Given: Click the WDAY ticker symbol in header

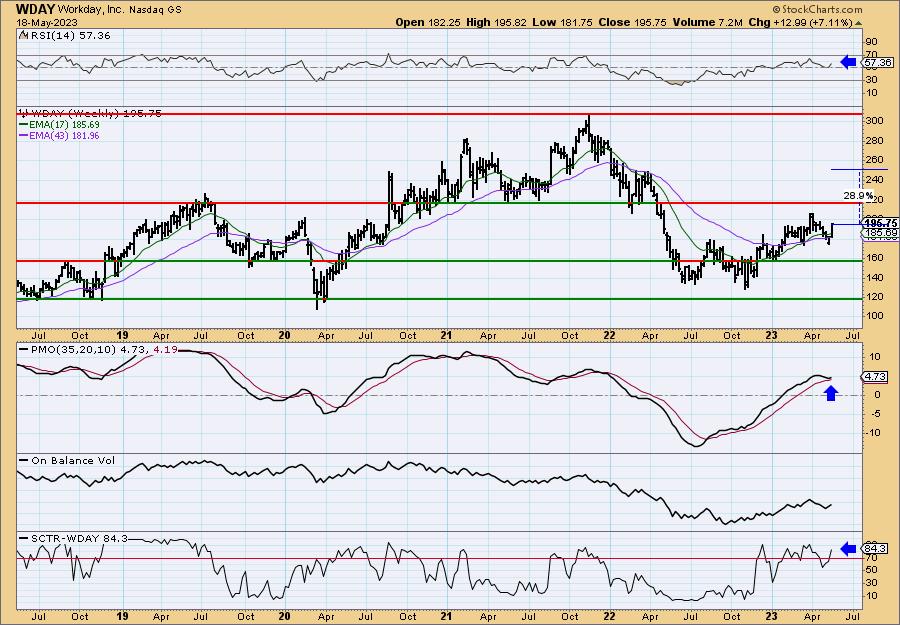Looking at the screenshot, I should [x=36, y=9].
